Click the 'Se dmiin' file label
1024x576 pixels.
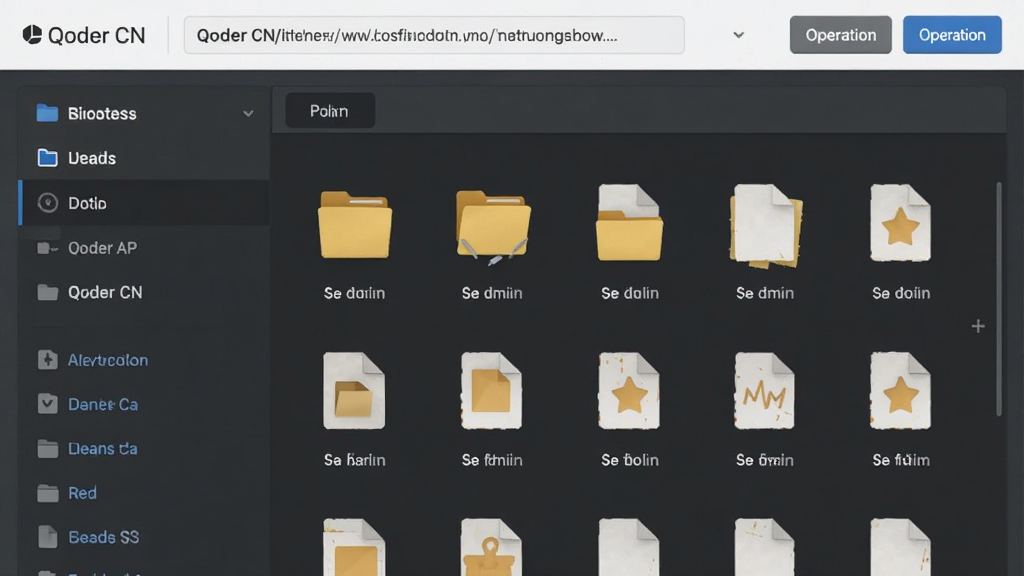tap(492, 293)
